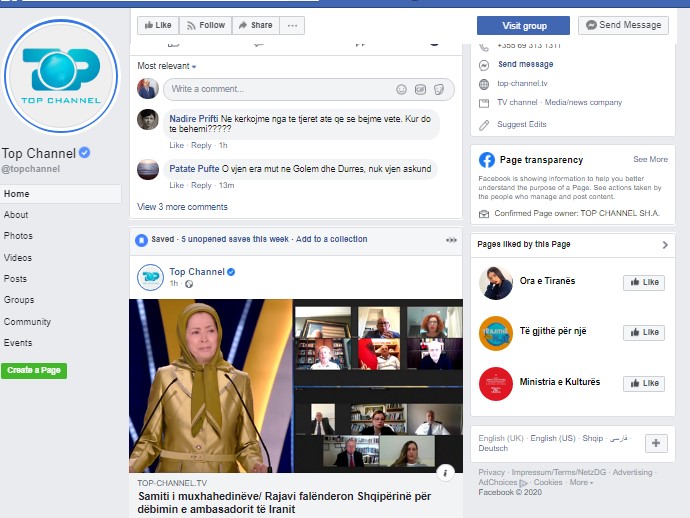Open the Photos section in sidebar
This screenshot has height=518, width=690.
pyautogui.click(x=18, y=236)
